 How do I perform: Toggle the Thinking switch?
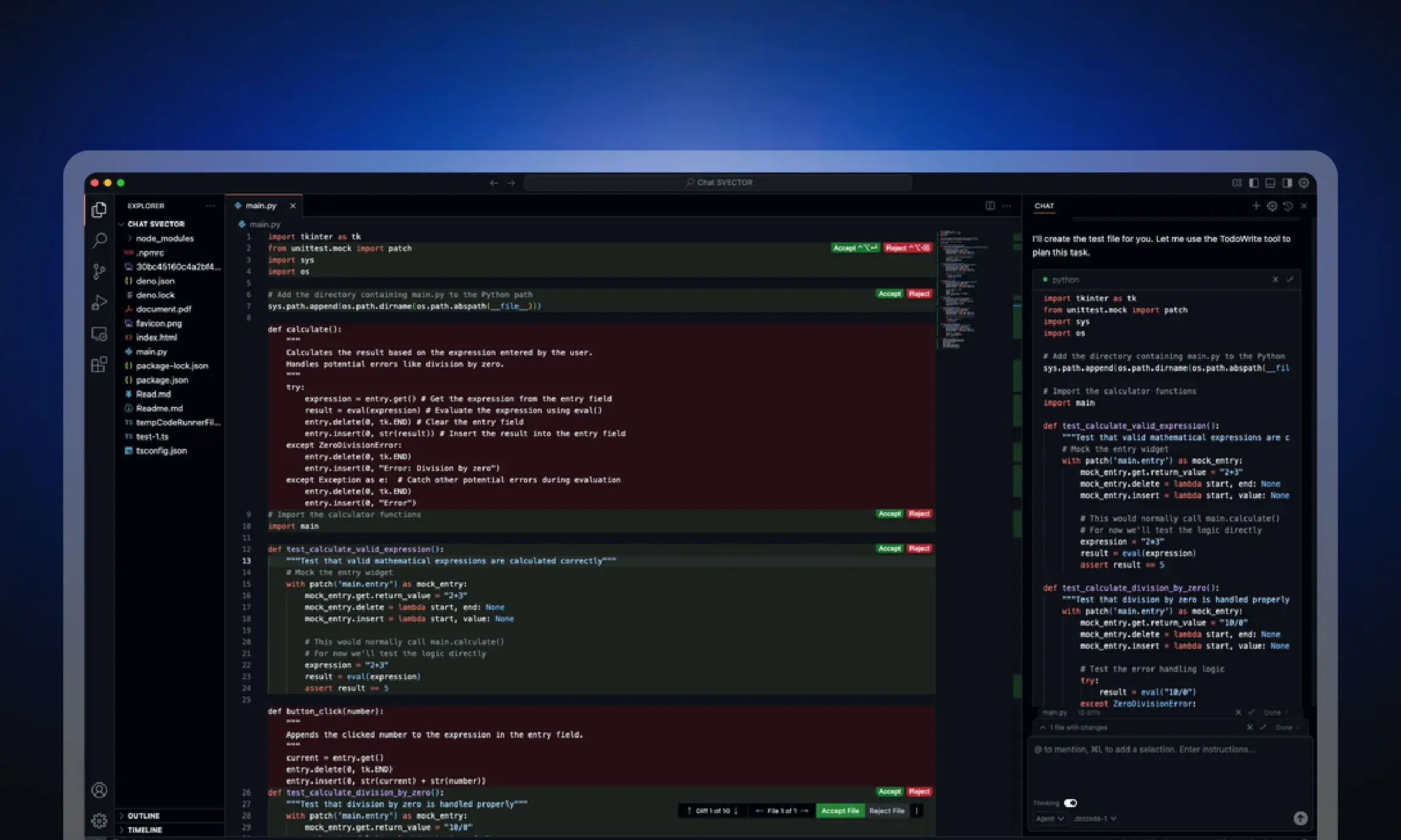1070,803
